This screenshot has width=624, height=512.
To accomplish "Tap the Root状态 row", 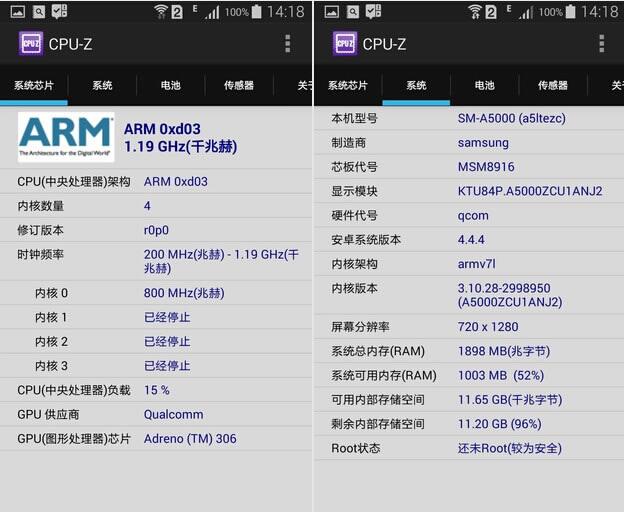I will pos(469,448).
